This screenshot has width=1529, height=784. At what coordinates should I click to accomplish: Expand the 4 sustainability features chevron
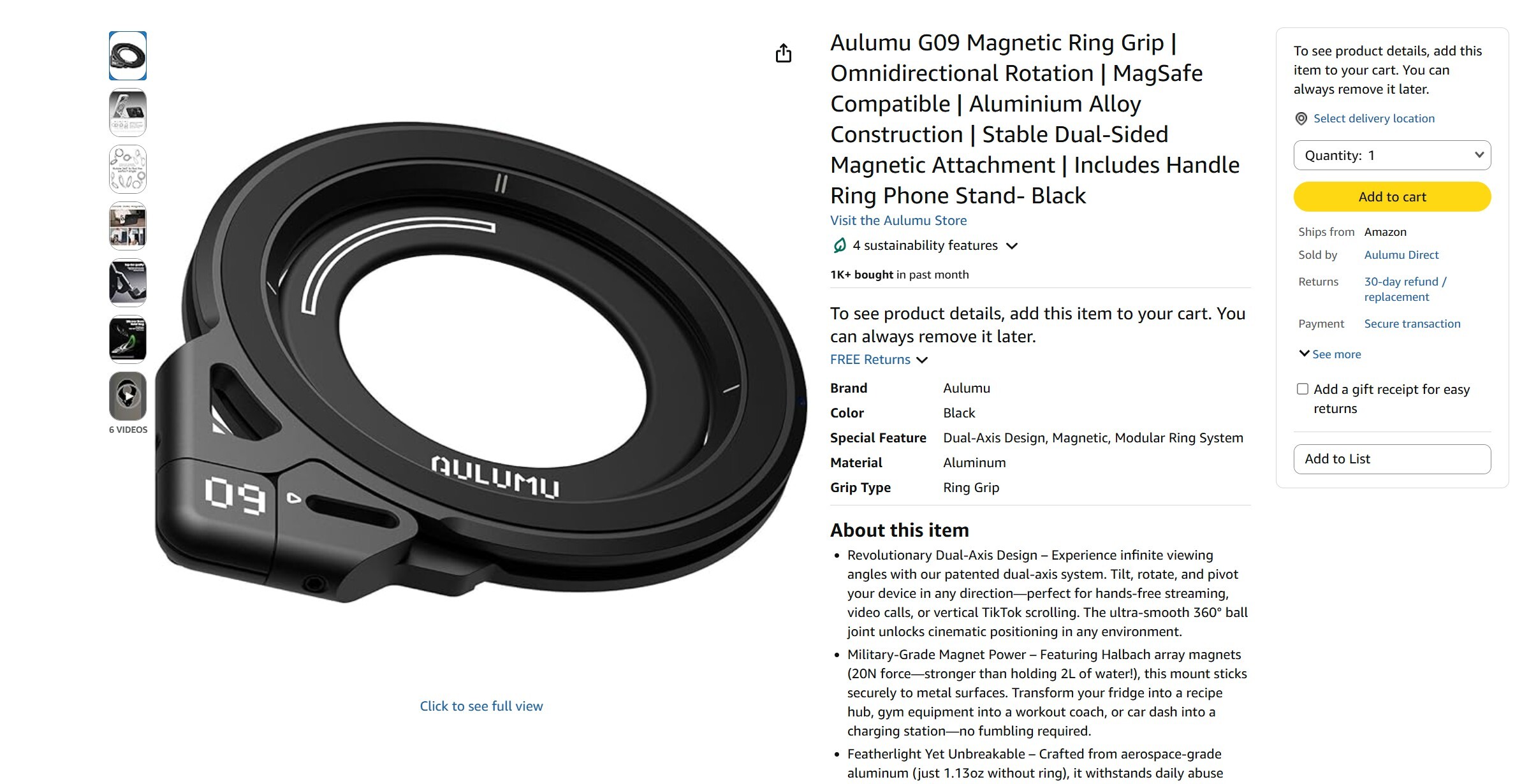[1011, 246]
